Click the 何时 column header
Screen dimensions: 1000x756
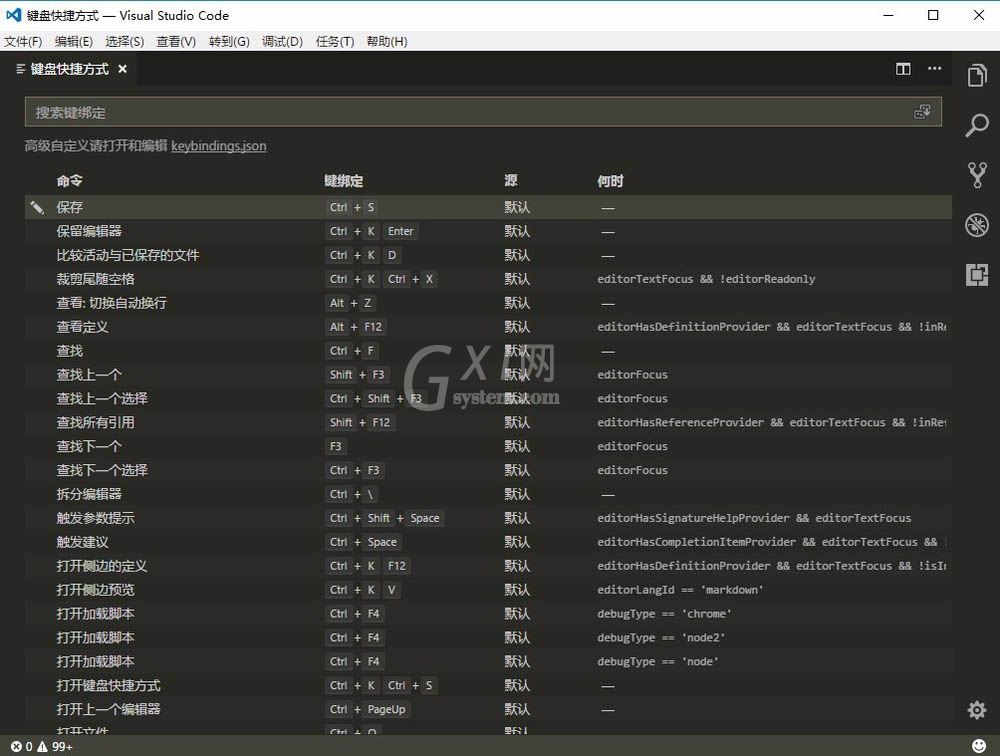(x=610, y=181)
